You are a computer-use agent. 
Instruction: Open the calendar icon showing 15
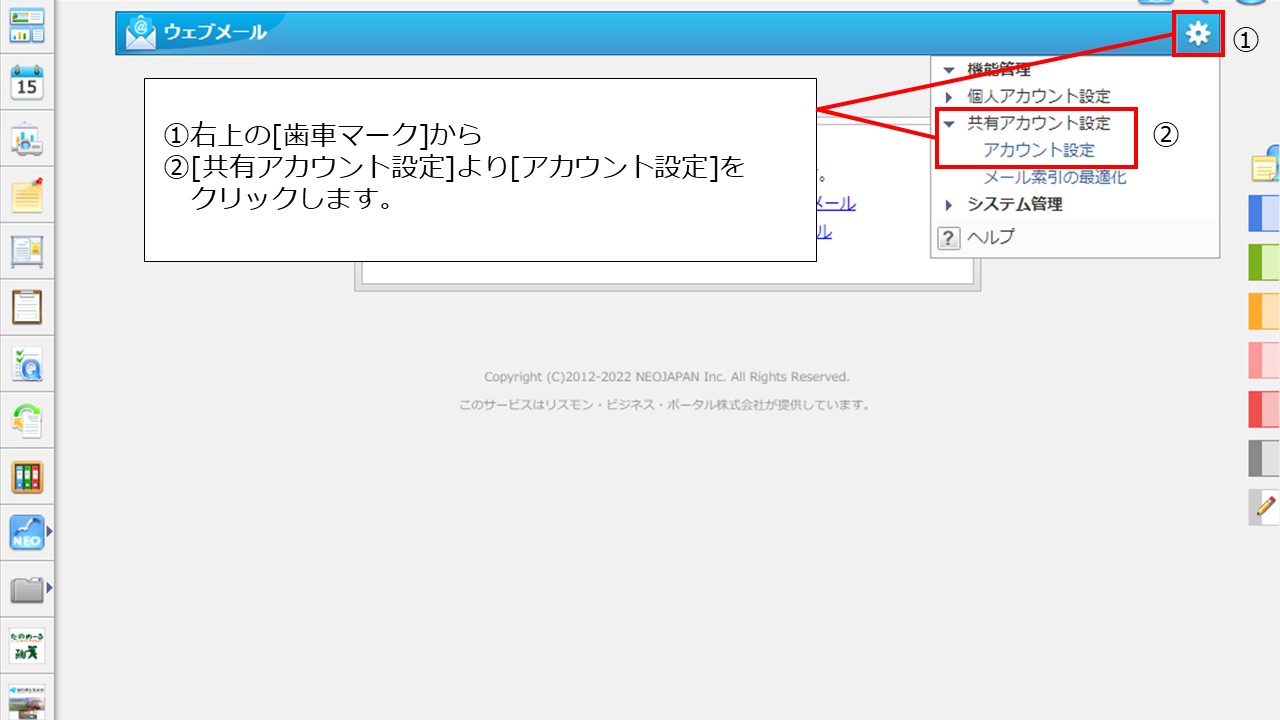pos(27,82)
